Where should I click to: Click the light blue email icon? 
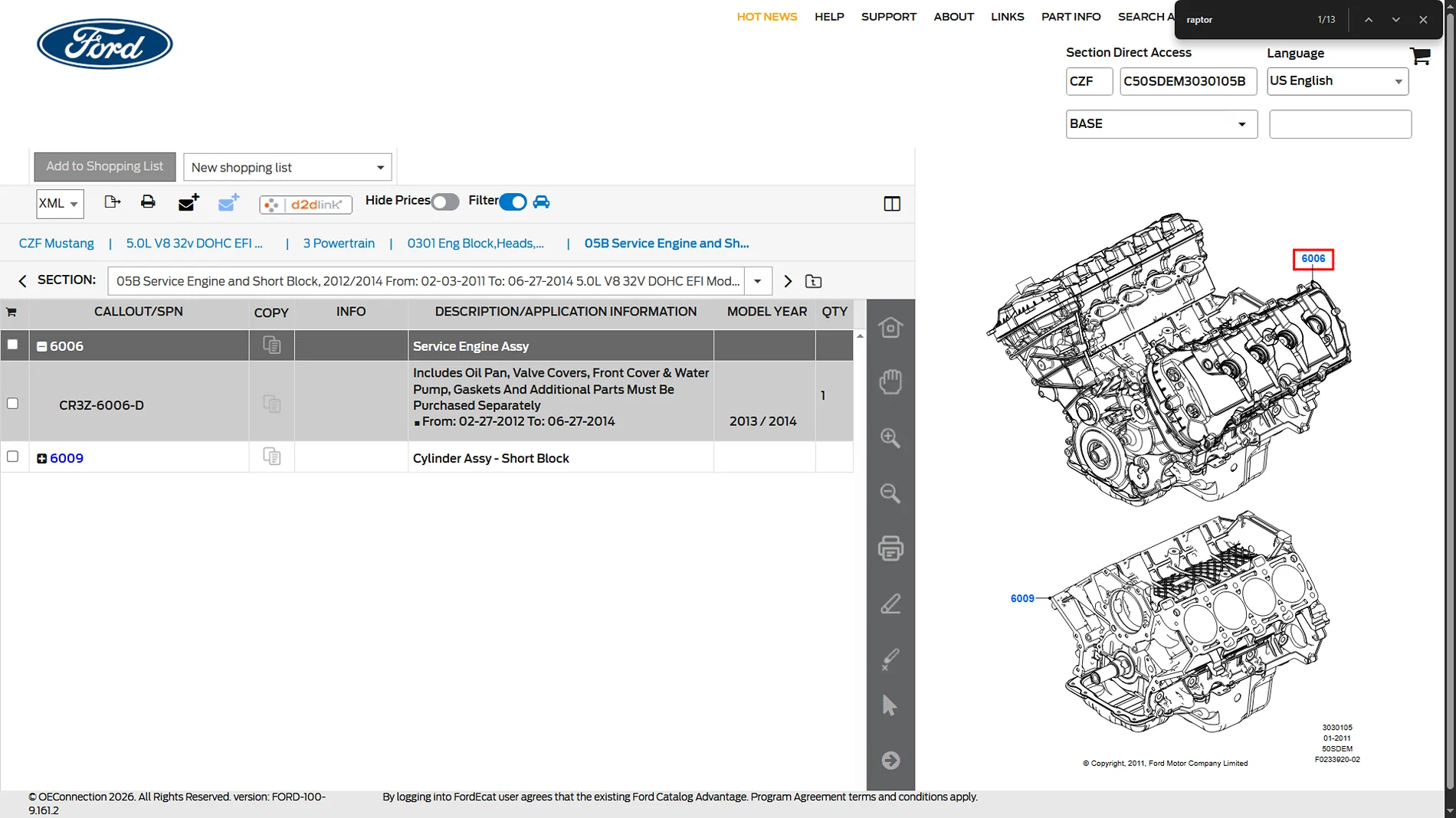pos(228,202)
